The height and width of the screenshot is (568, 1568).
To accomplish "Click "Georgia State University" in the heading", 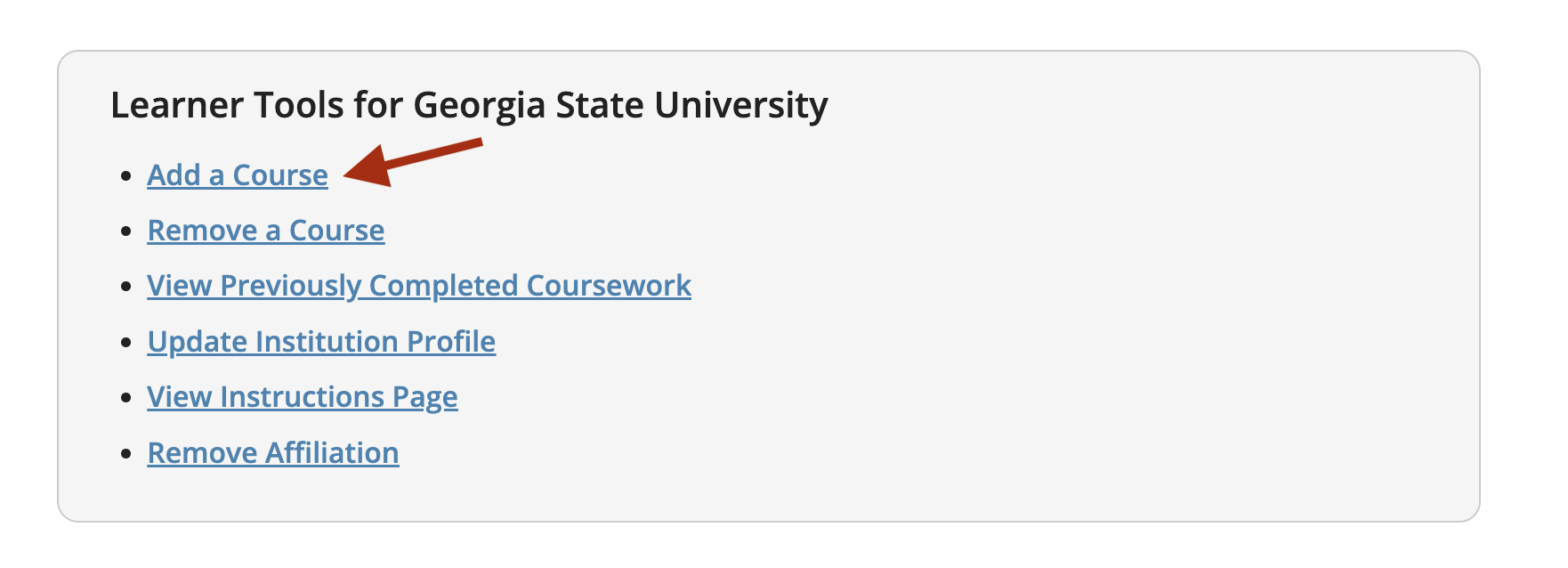I will pos(620,105).
